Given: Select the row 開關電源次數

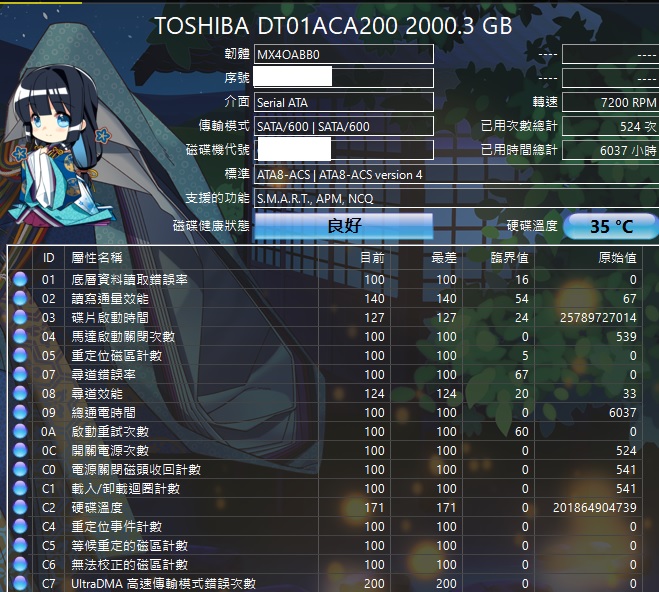Looking at the screenshot, I should point(325,450).
